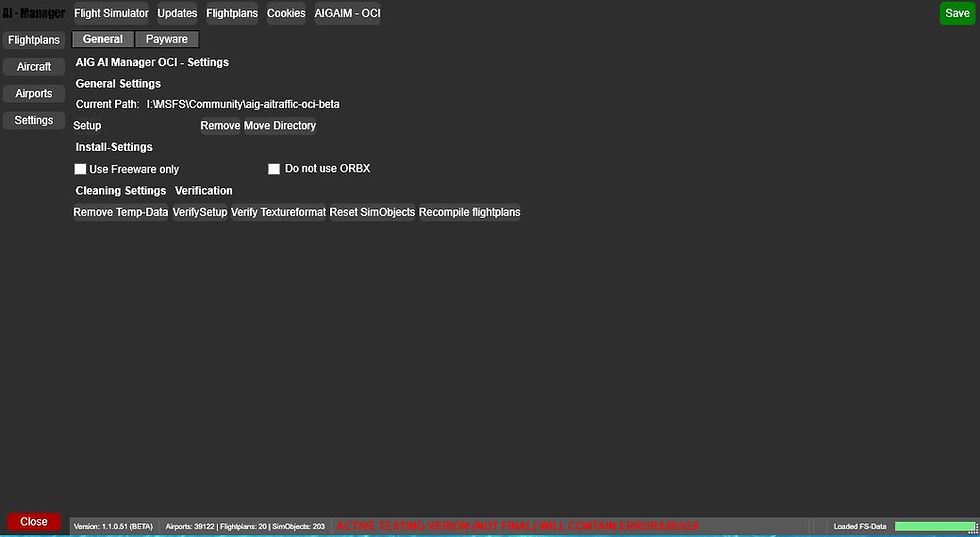Viewport: 980px width, 537px height.
Task: Open the Flight Simulator top menu
Action: (x=111, y=13)
